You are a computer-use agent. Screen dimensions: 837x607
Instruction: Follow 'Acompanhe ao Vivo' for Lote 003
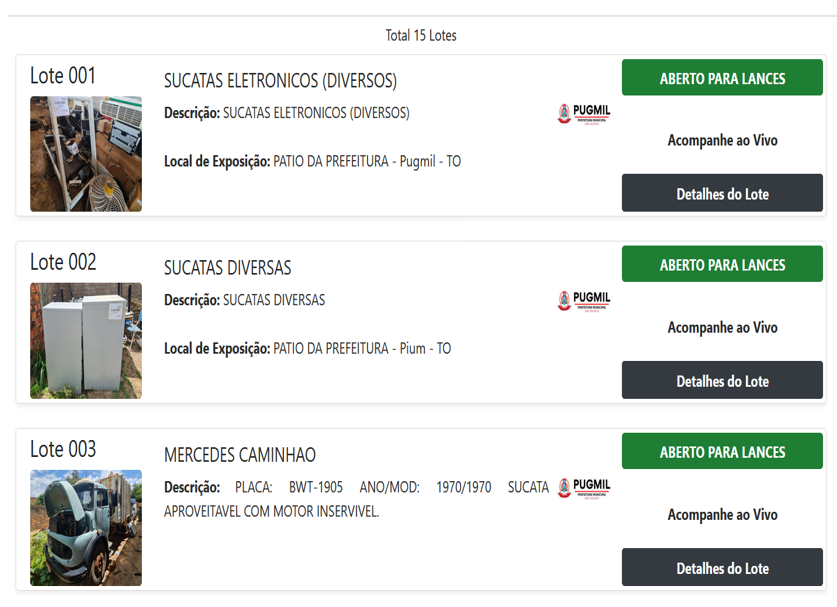[722, 514]
